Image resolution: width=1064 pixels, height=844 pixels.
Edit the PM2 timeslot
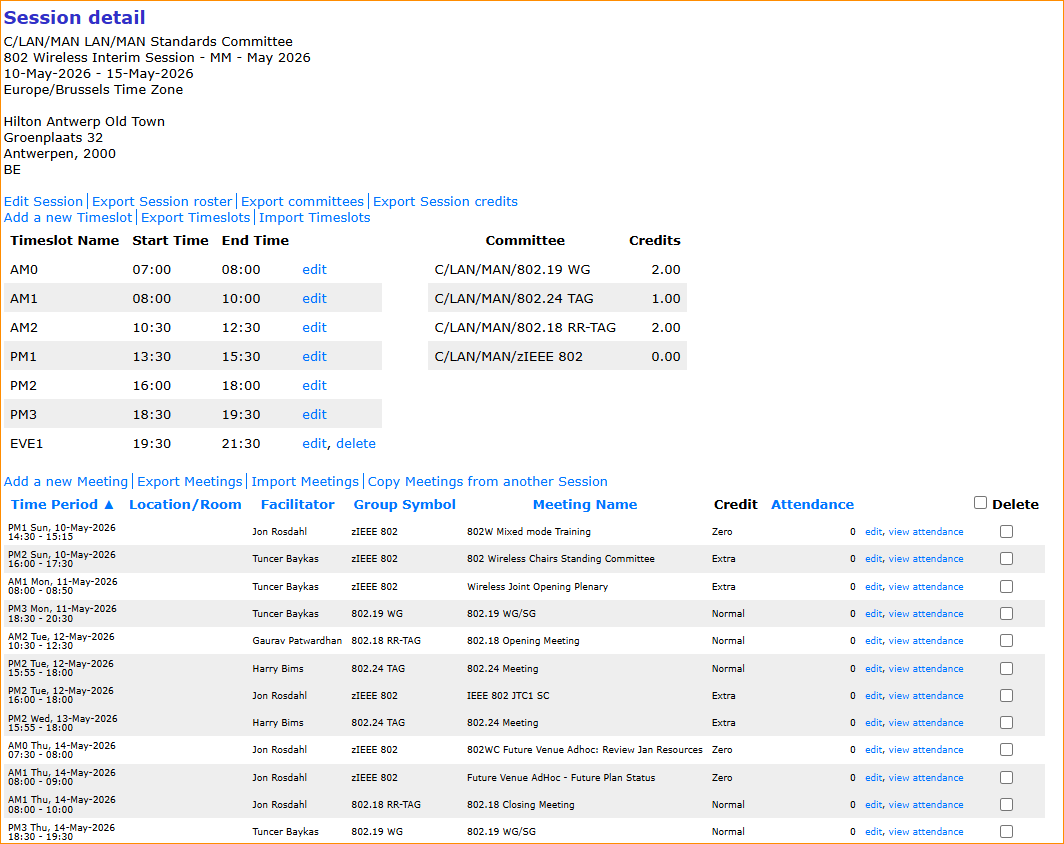[x=314, y=386]
